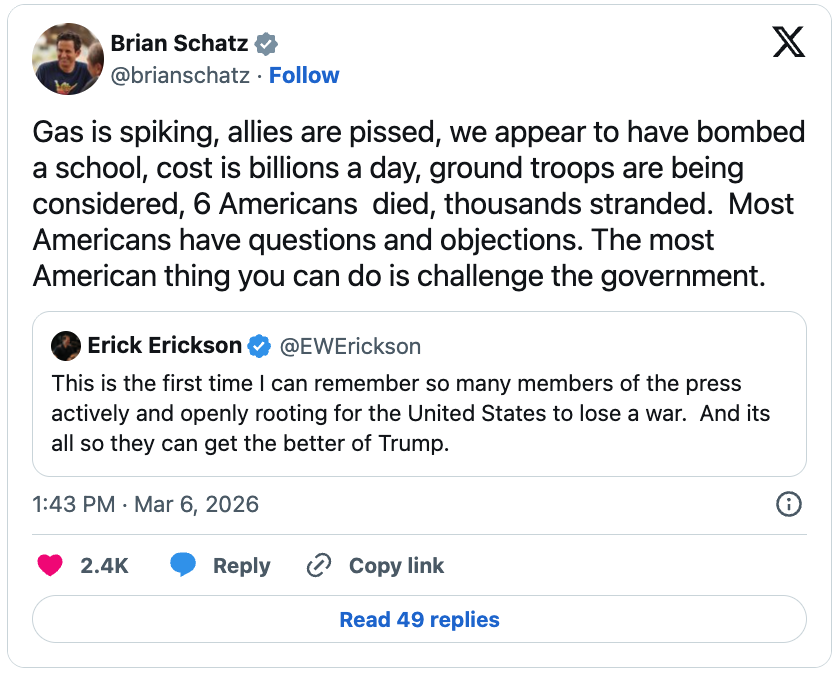This screenshot has width=837, height=676.
Task: Open the tweet info circle icon
Action: pyautogui.click(x=789, y=504)
